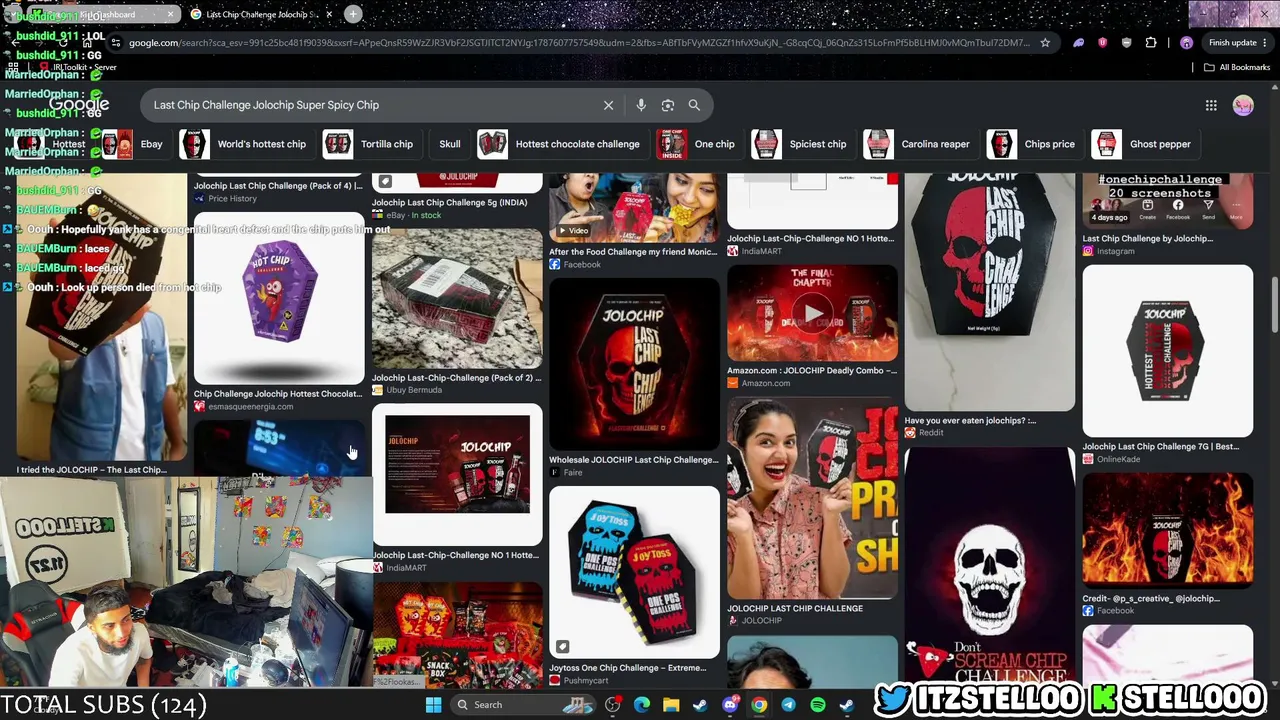The height and width of the screenshot is (720, 1280).
Task: Open the Google apps grid
Action: click(1211, 105)
